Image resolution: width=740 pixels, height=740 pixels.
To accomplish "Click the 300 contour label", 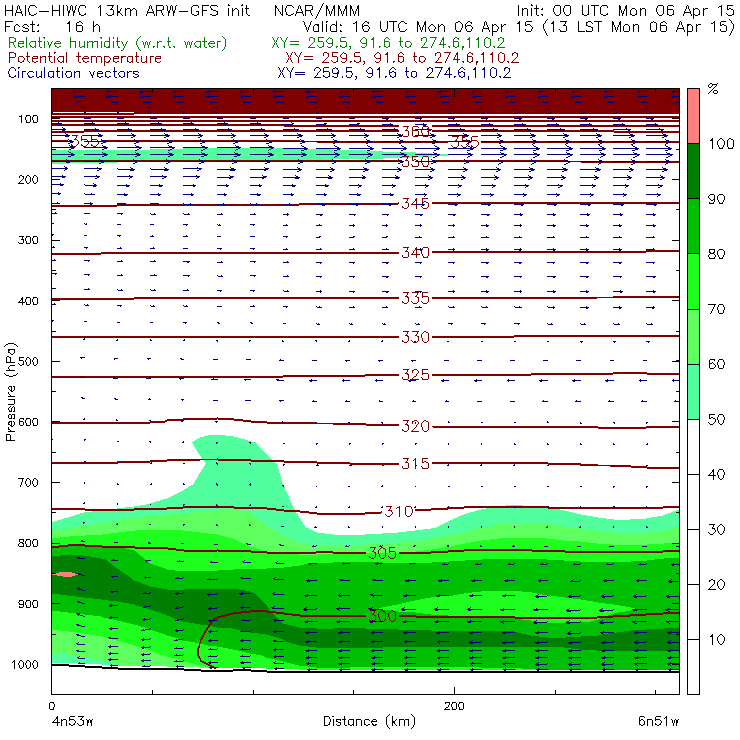I will tap(382, 616).
